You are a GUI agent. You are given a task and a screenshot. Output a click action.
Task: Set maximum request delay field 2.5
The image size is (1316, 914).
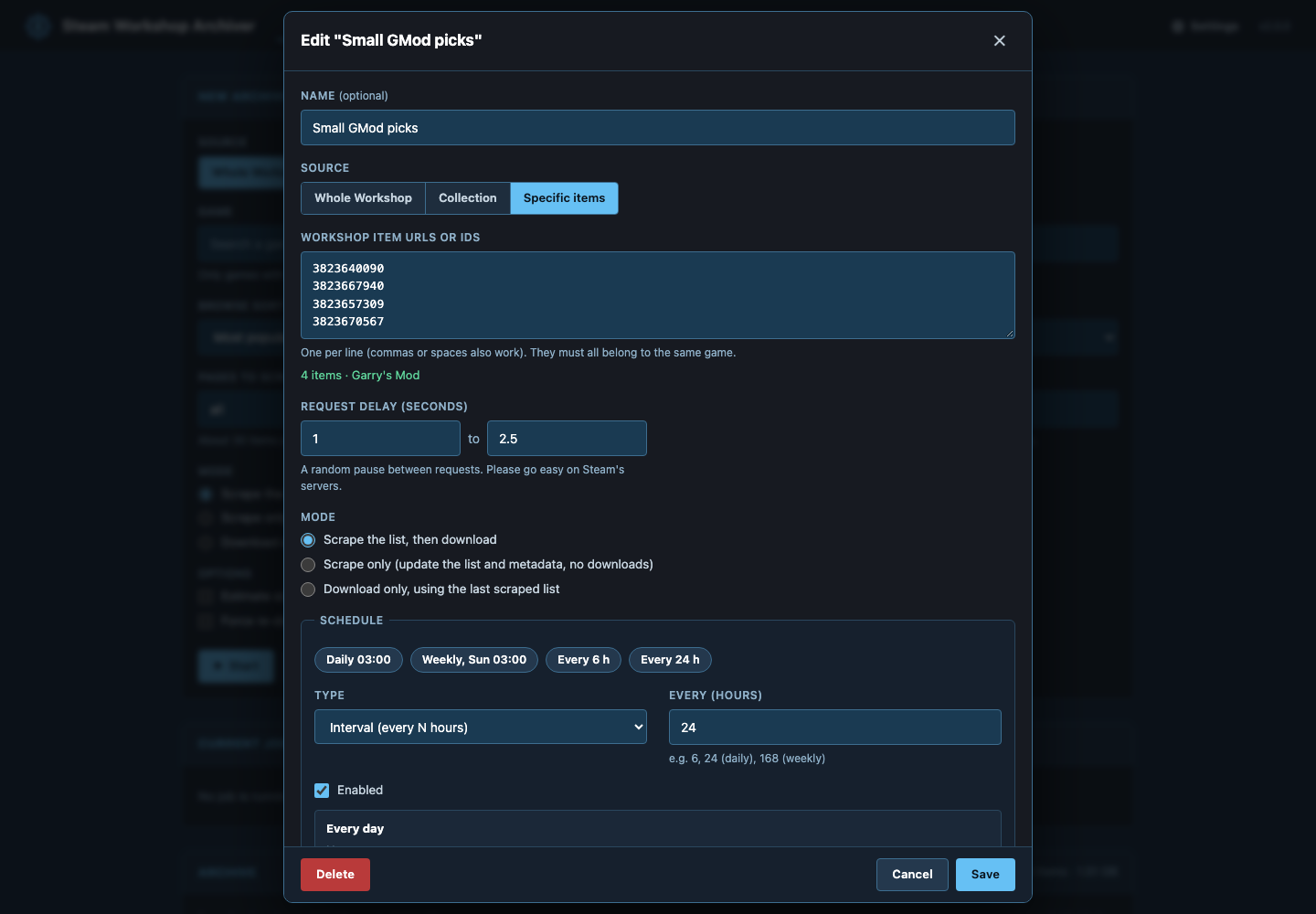[567, 439]
